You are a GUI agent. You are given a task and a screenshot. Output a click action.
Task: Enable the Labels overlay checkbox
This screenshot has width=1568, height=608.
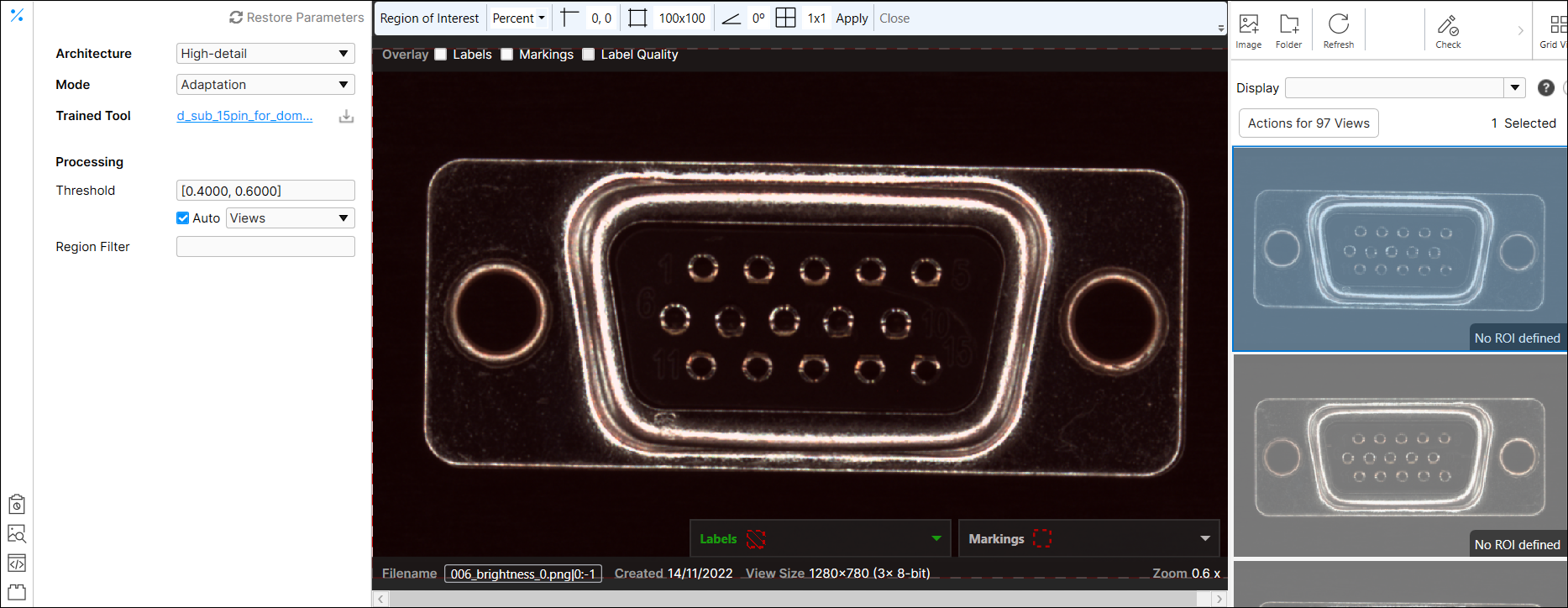point(440,55)
